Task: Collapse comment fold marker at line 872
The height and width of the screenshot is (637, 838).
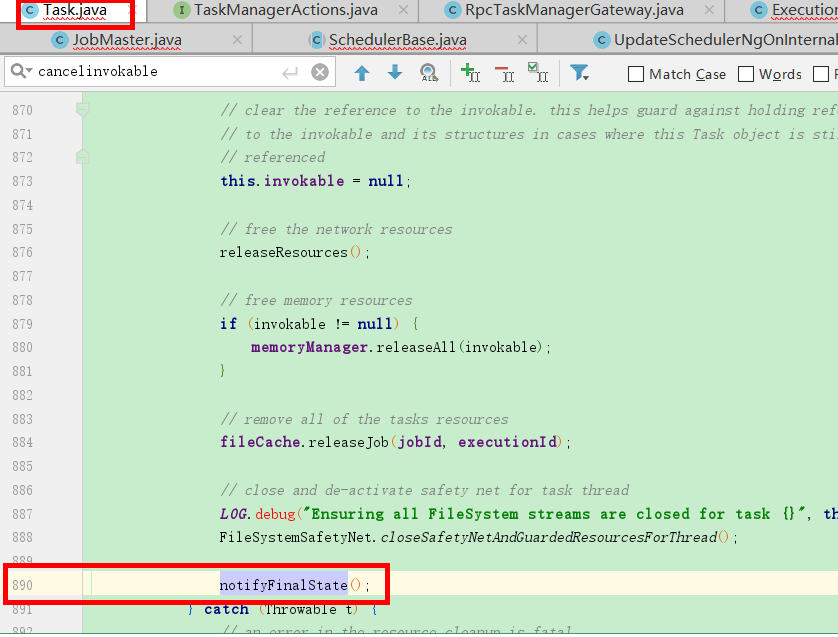Action: tap(82, 157)
